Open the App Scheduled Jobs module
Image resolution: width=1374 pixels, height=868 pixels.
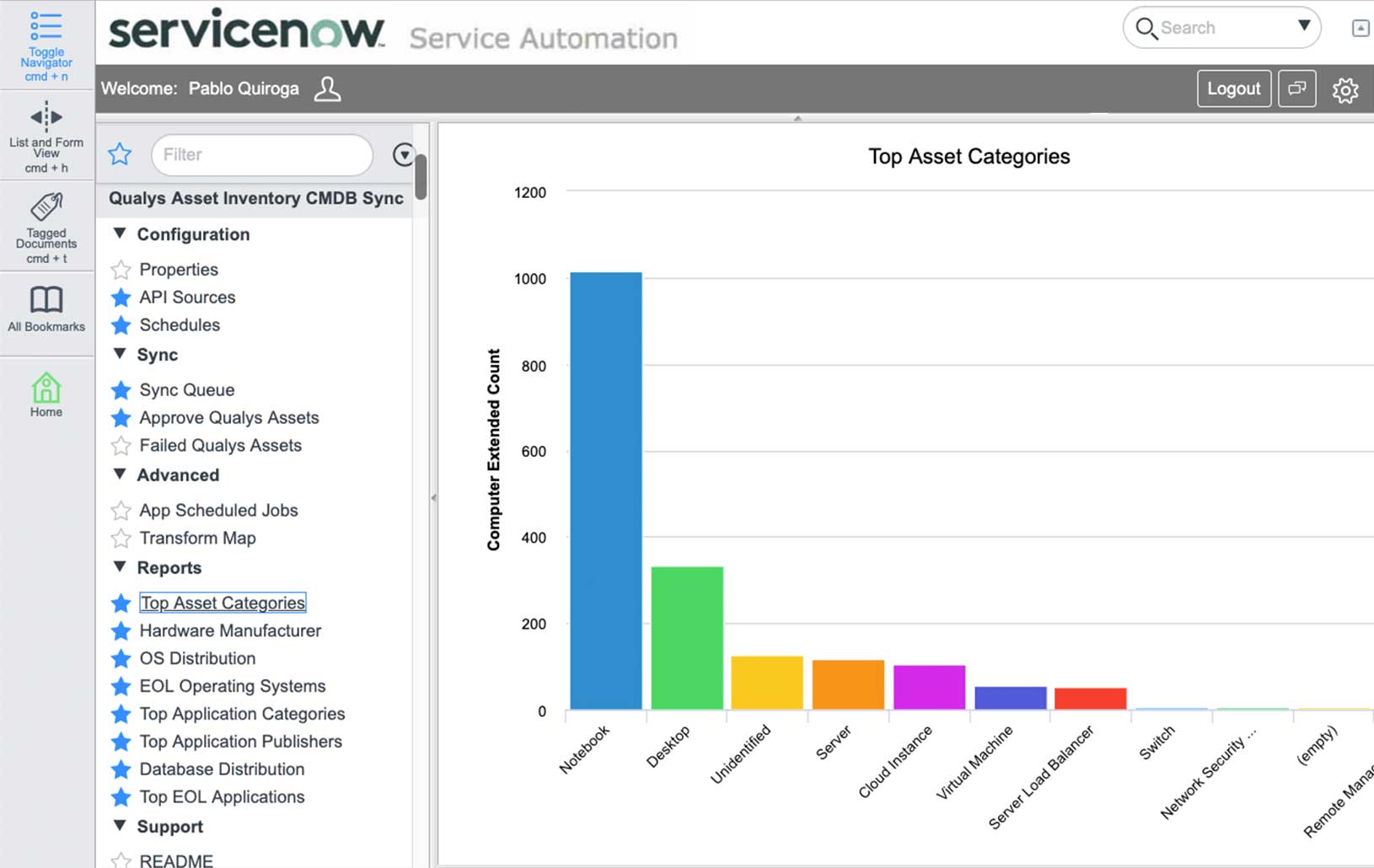pyautogui.click(x=218, y=511)
